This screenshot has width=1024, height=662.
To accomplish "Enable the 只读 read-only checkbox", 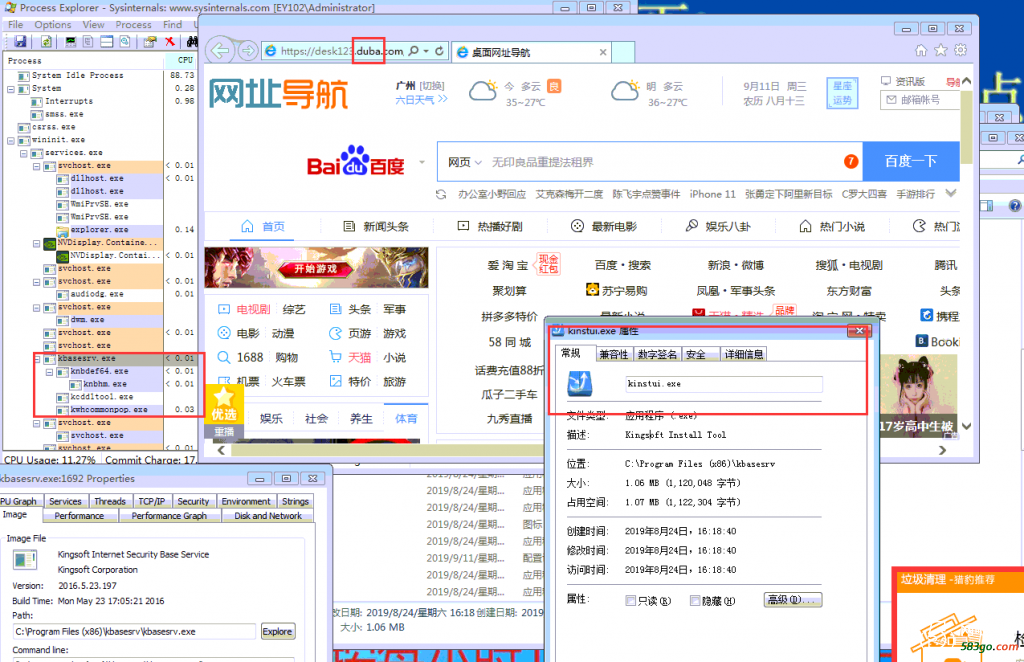I will tap(630, 600).
